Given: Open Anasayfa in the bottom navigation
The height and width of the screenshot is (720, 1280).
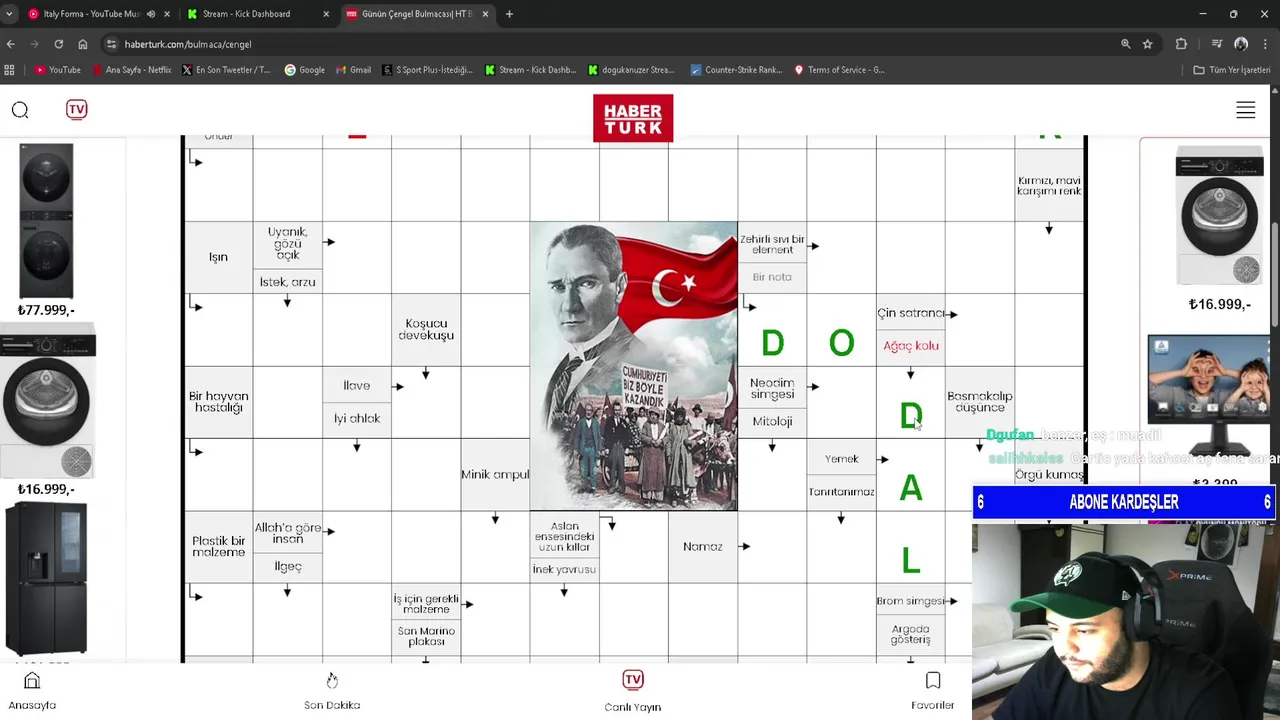Looking at the screenshot, I should tap(32, 691).
